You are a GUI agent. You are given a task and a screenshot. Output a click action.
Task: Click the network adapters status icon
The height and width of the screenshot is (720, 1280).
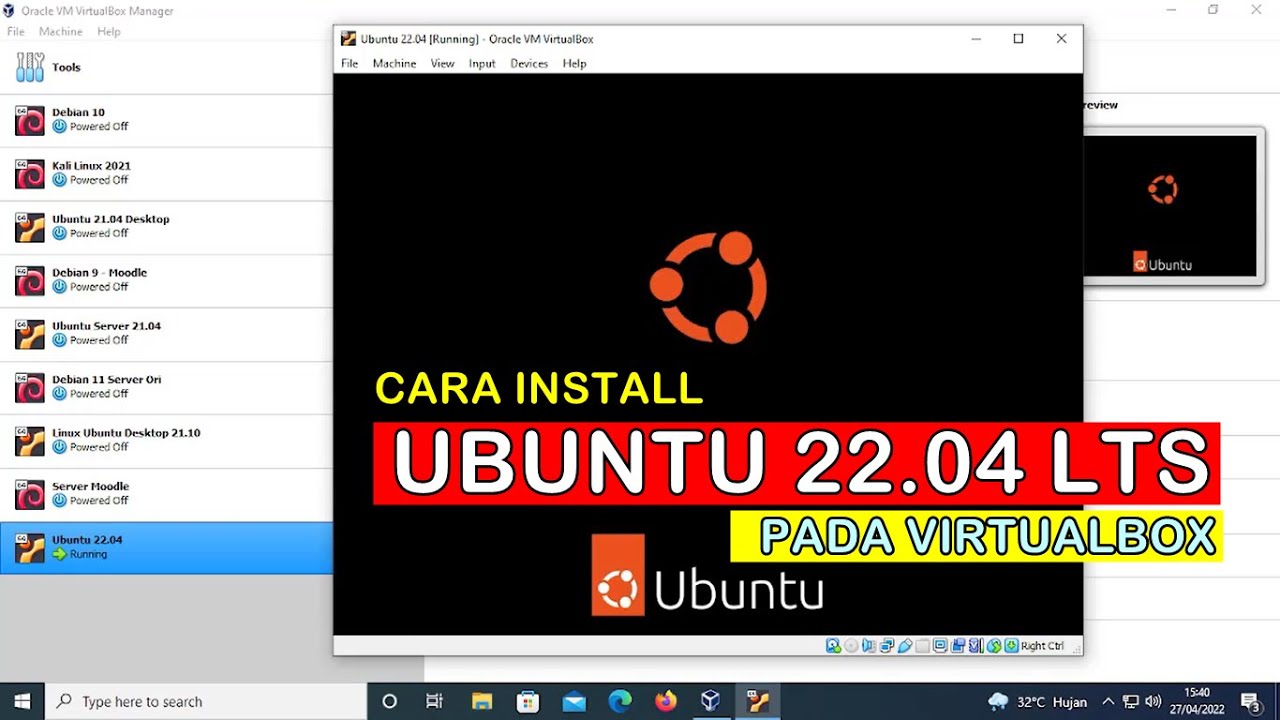pos(887,646)
